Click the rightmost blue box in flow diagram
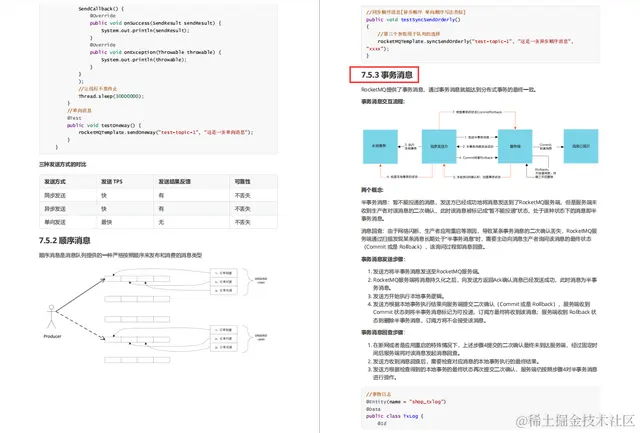640x433 pixels. point(581,146)
